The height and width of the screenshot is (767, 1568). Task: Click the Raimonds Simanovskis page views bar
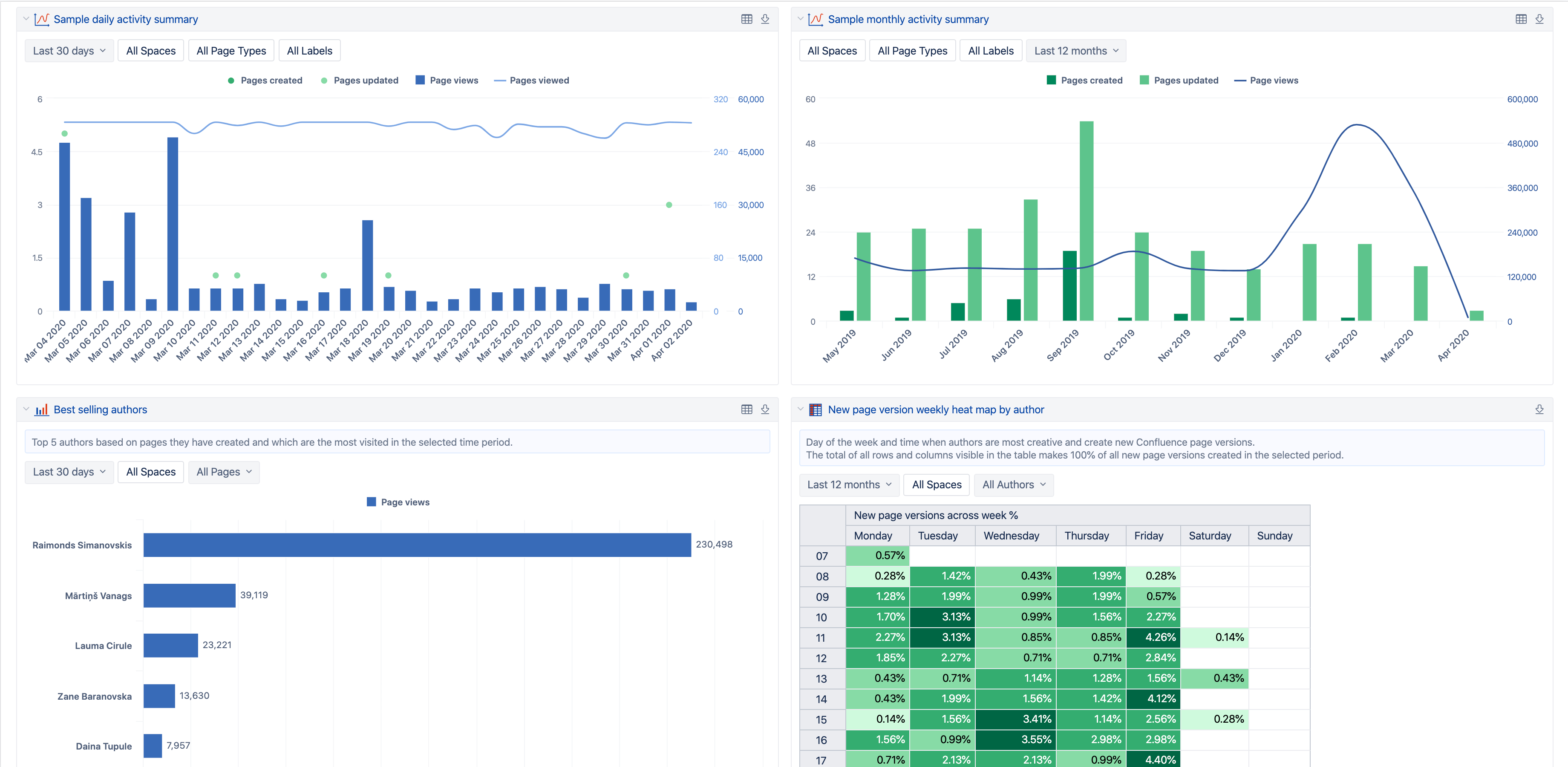[418, 545]
